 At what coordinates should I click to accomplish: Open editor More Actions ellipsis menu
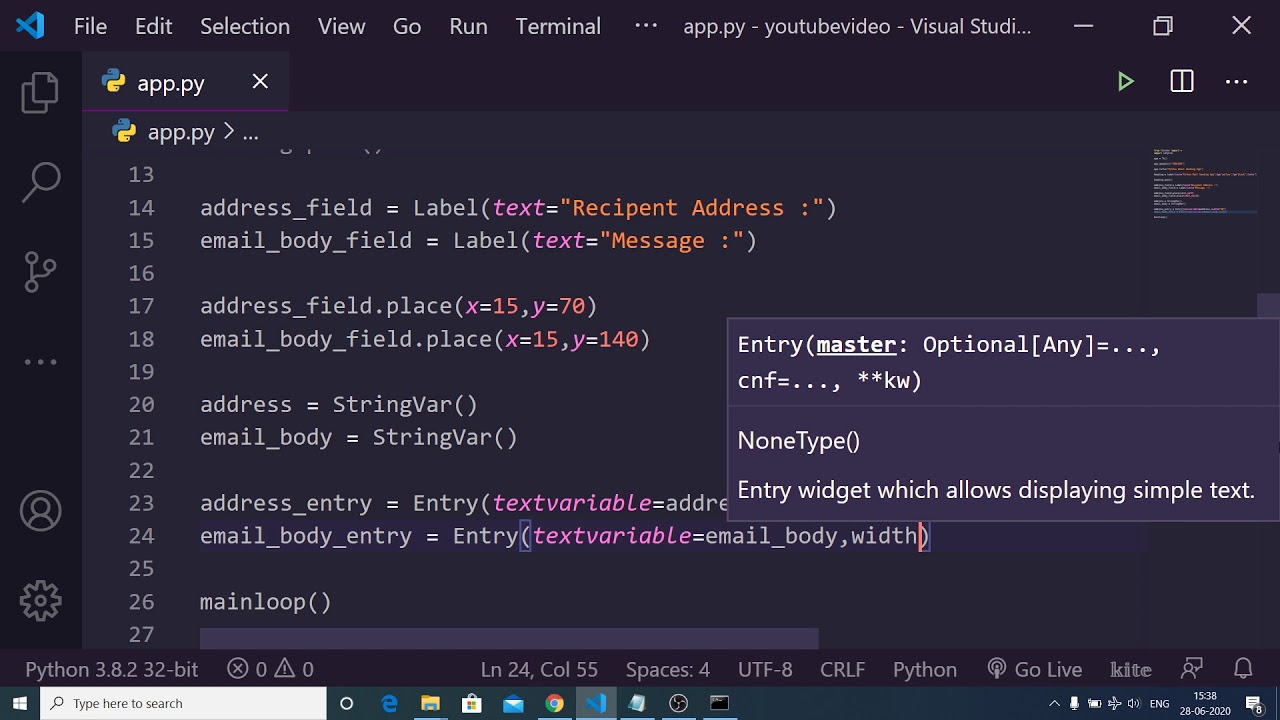point(1237,82)
